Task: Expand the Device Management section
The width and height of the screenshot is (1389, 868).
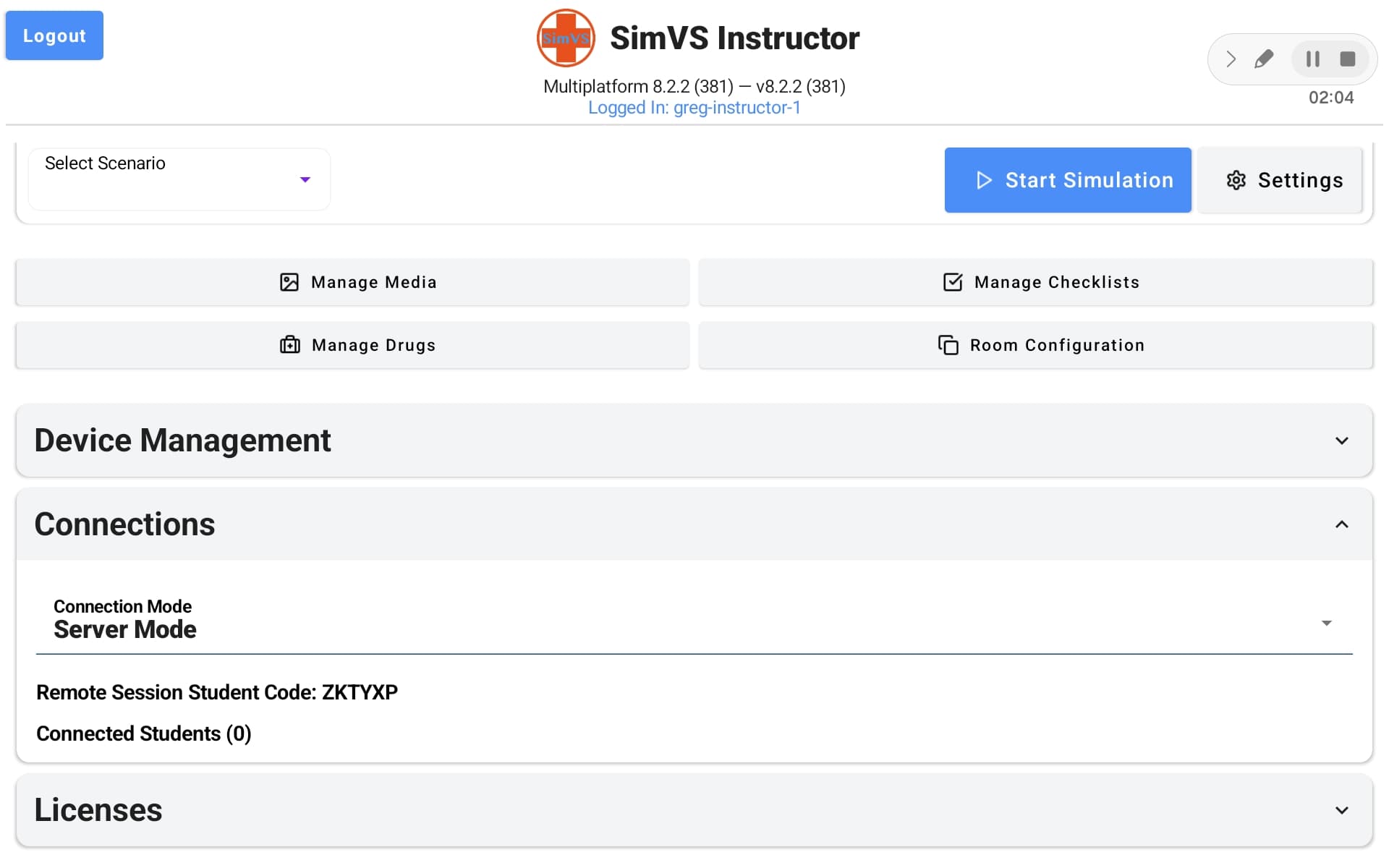Action: pos(1342,440)
